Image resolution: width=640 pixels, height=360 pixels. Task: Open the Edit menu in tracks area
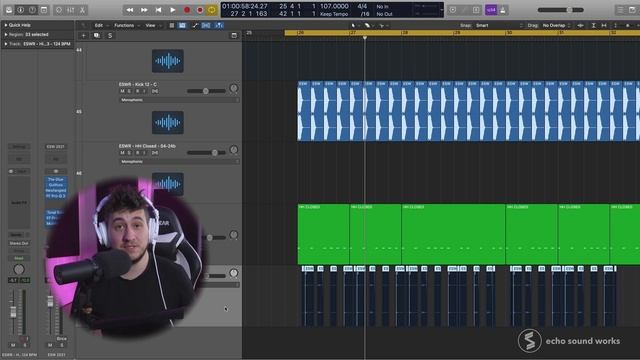pos(99,25)
